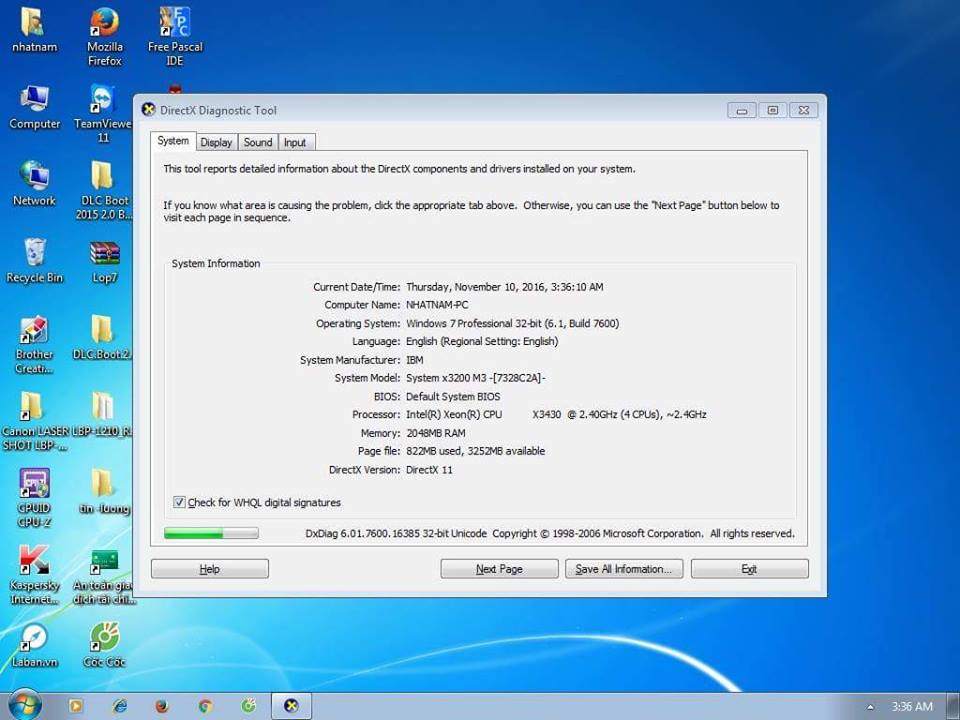Switch to the Input tab
Image resolution: width=960 pixels, height=720 pixels.
coord(295,142)
